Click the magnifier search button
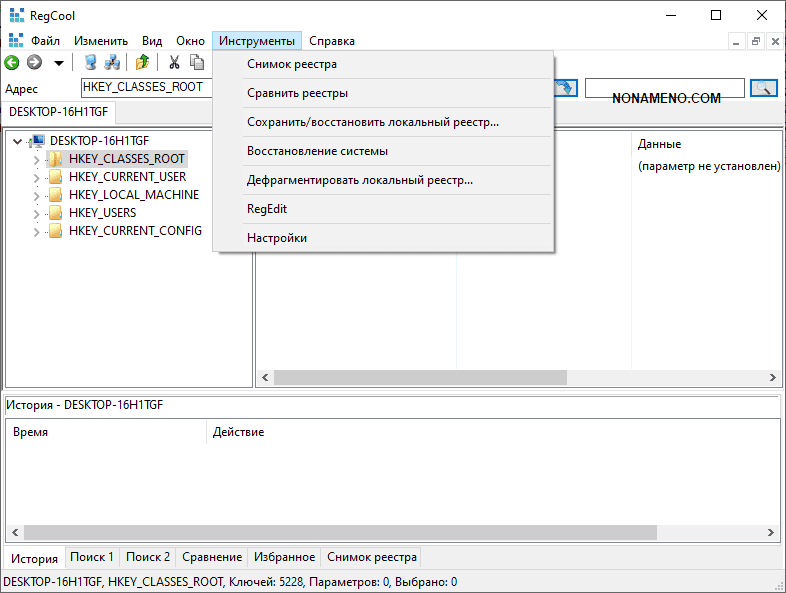Viewport: 786px width, 593px height. [763, 88]
